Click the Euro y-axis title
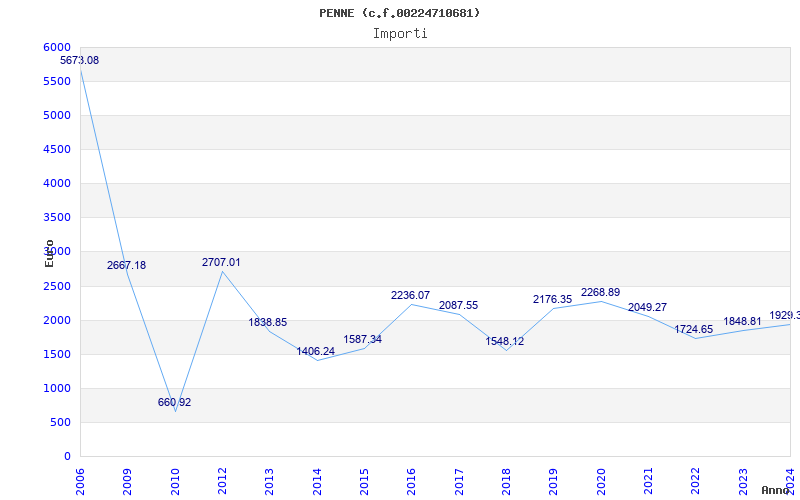 tap(49, 253)
